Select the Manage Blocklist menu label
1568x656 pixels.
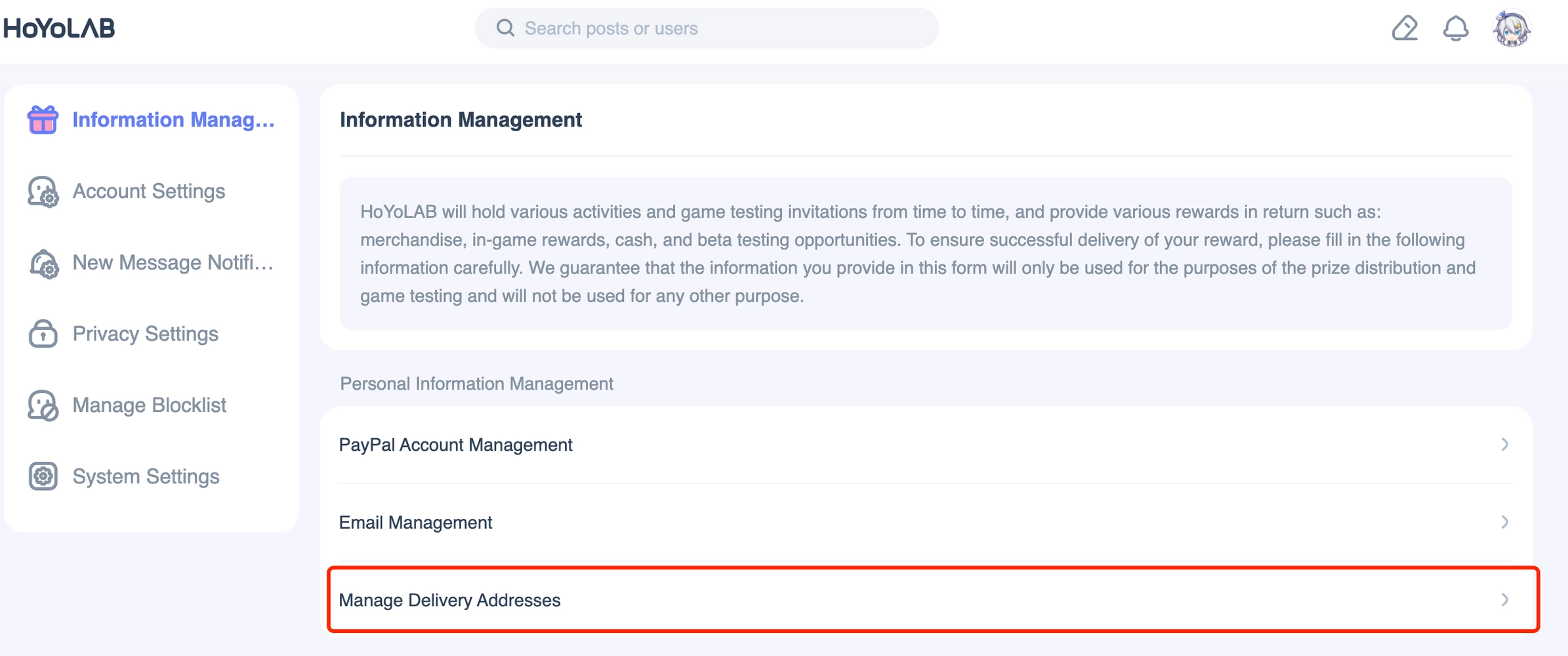pos(149,405)
